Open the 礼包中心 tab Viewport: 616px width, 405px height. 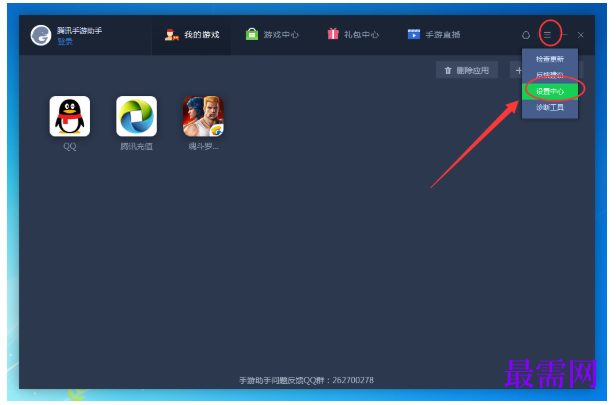pos(353,35)
